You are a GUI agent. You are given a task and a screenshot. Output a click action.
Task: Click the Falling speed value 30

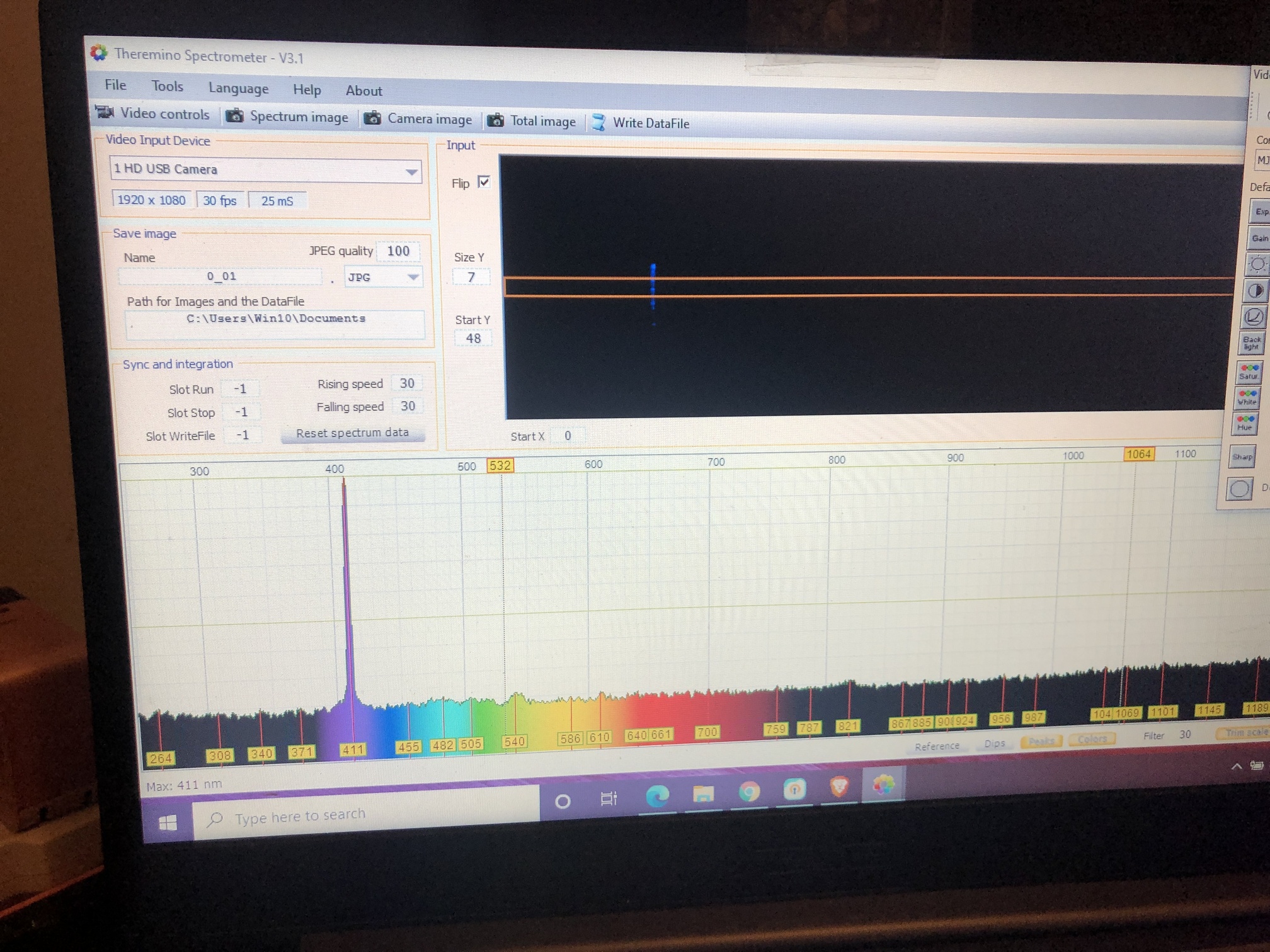(x=408, y=406)
